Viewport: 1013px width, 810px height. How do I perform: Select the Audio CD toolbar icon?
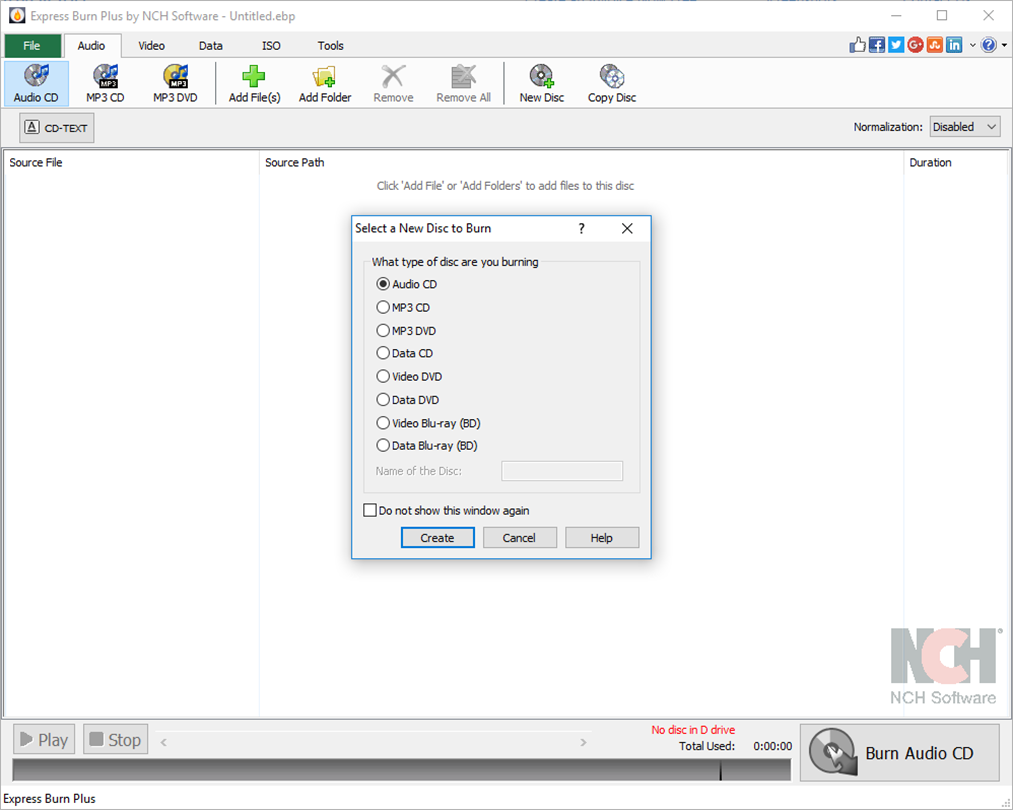36,83
